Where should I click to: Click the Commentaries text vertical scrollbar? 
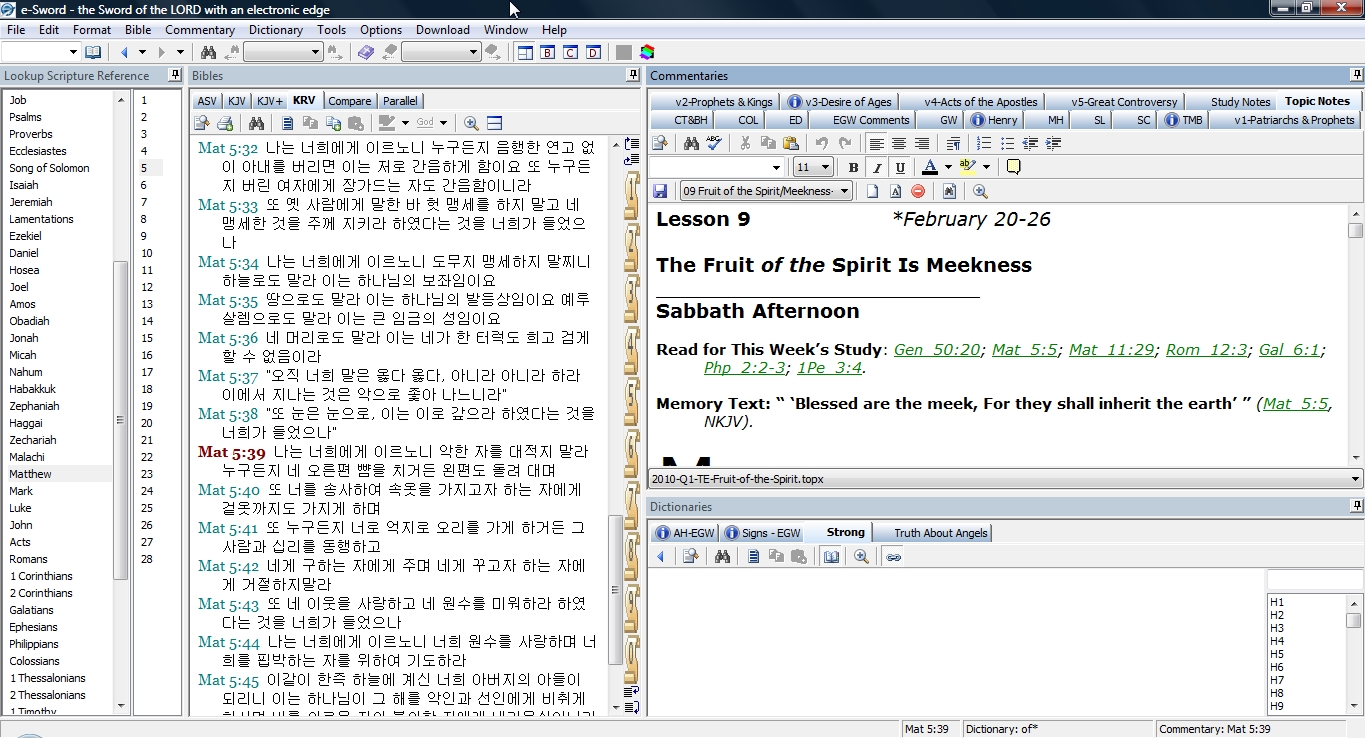(x=1355, y=335)
